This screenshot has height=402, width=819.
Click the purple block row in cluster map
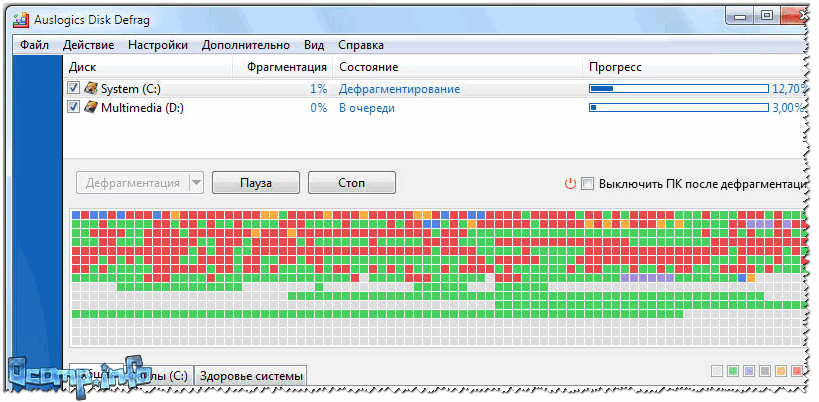pos(647,278)
